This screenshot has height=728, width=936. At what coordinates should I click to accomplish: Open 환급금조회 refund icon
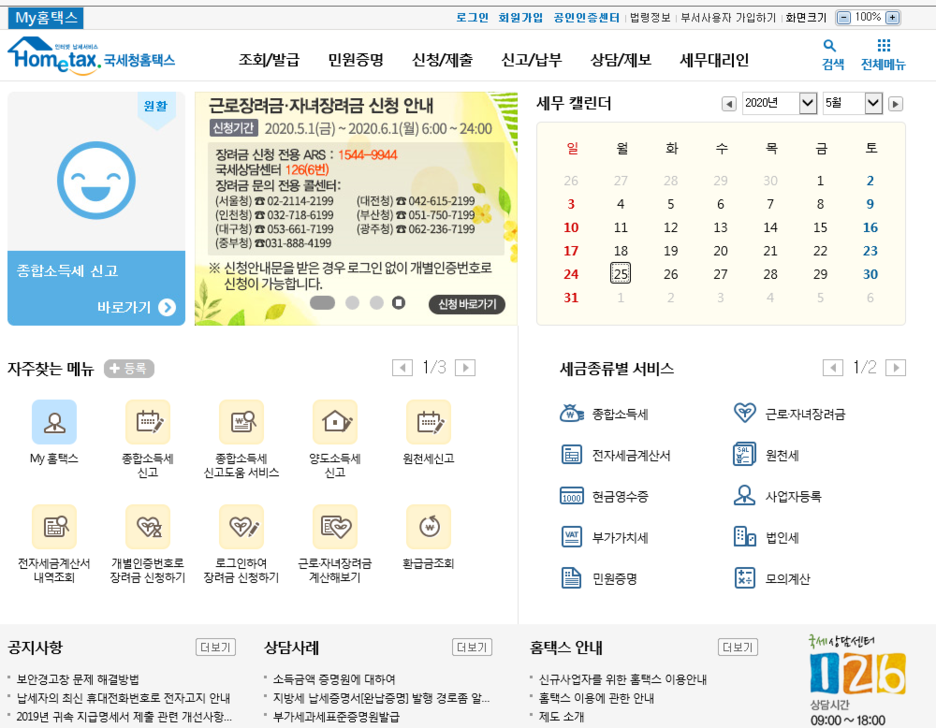429,527
